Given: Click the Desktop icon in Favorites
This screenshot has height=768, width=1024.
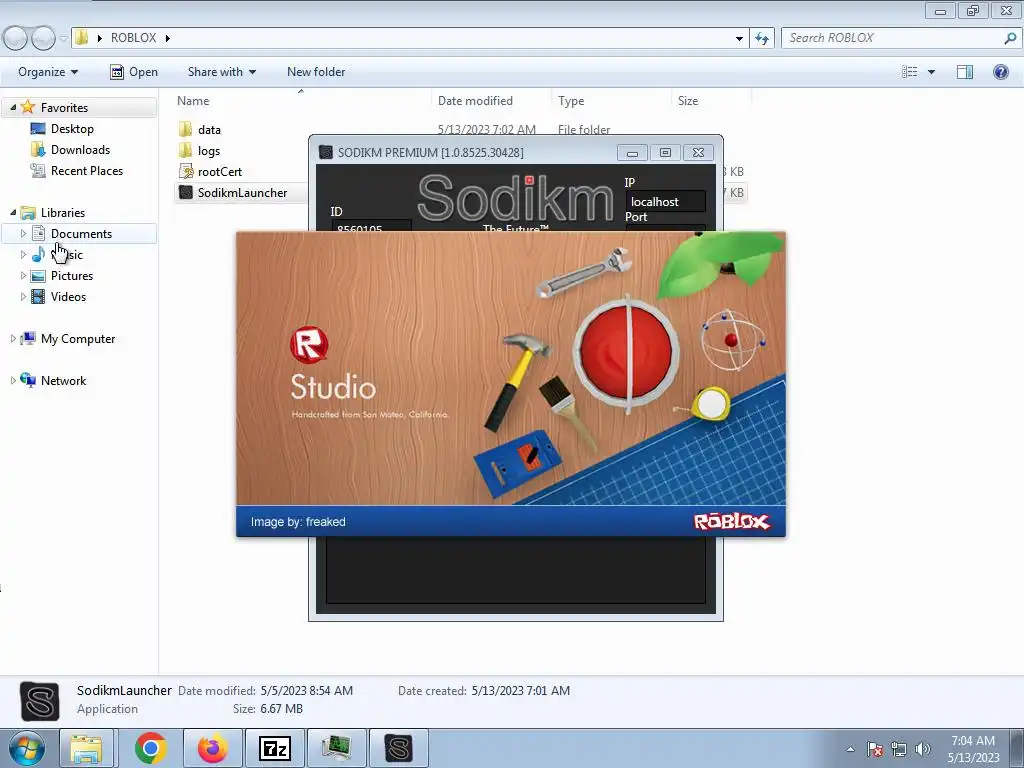Looking at the screenshot, I should [x=39, y=129].
